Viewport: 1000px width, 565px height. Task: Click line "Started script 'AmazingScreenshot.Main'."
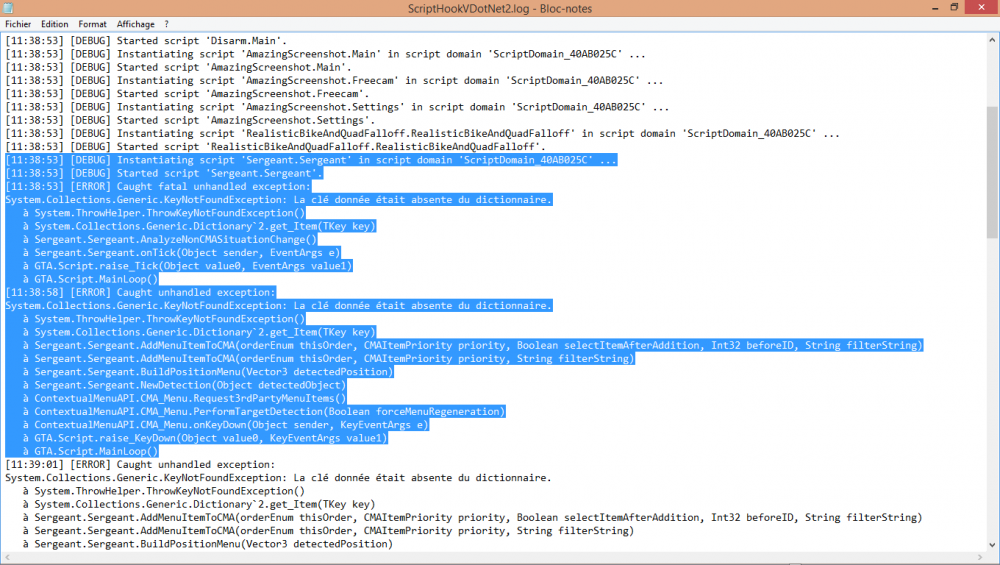[x=179, y=68]
